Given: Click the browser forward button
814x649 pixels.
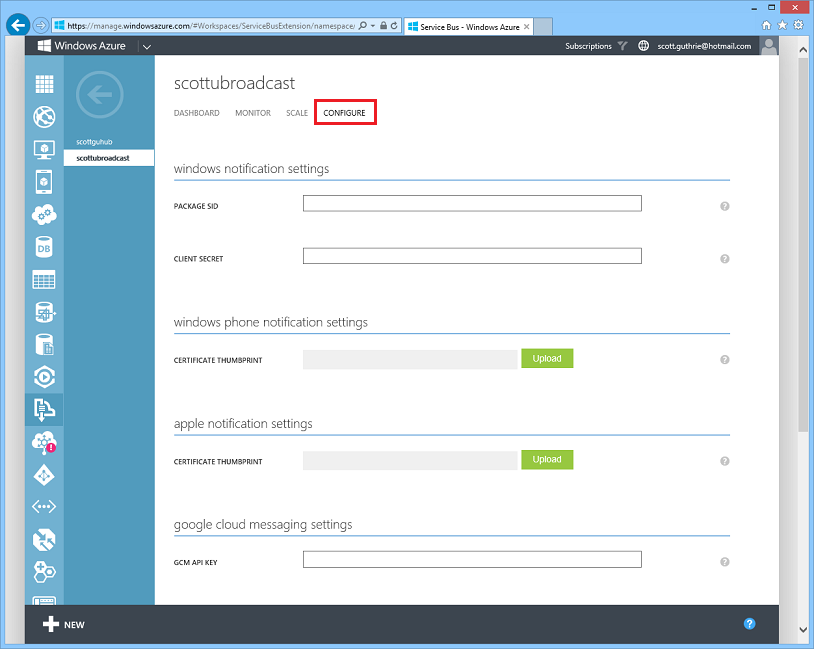Looking at the screenshot, I should (x=40, y=25).
